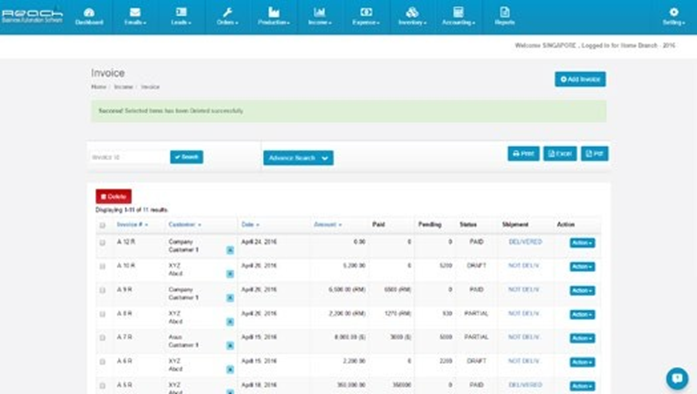Toggle the select-all checkbox in table header

pos(102,225)
